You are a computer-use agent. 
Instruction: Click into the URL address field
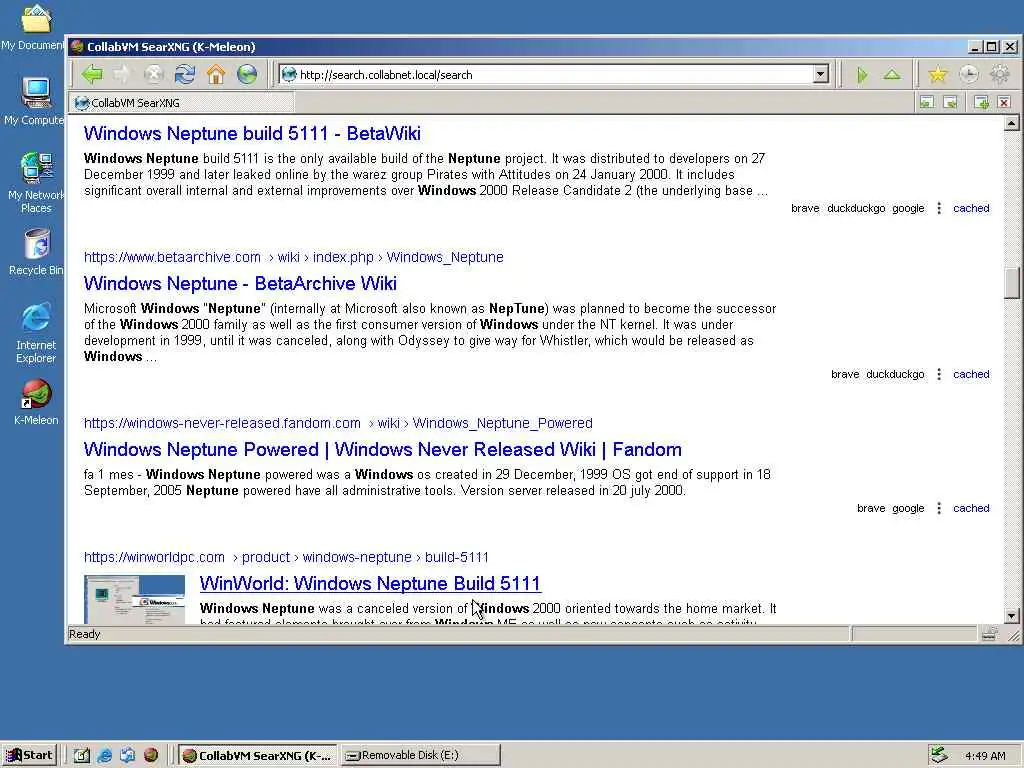[x=555, y=74]
